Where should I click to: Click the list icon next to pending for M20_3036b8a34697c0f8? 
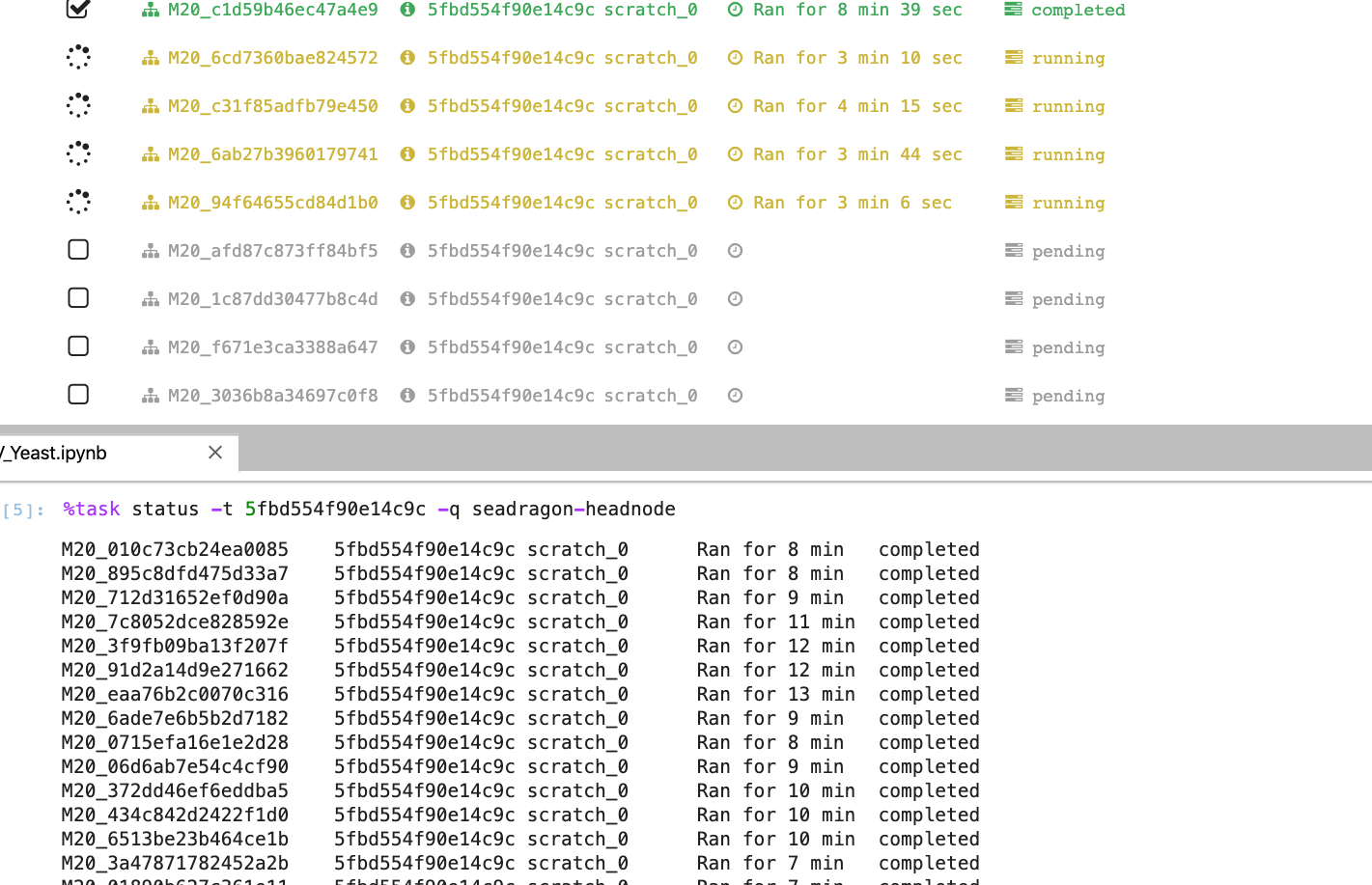(x=1013, y=395)
